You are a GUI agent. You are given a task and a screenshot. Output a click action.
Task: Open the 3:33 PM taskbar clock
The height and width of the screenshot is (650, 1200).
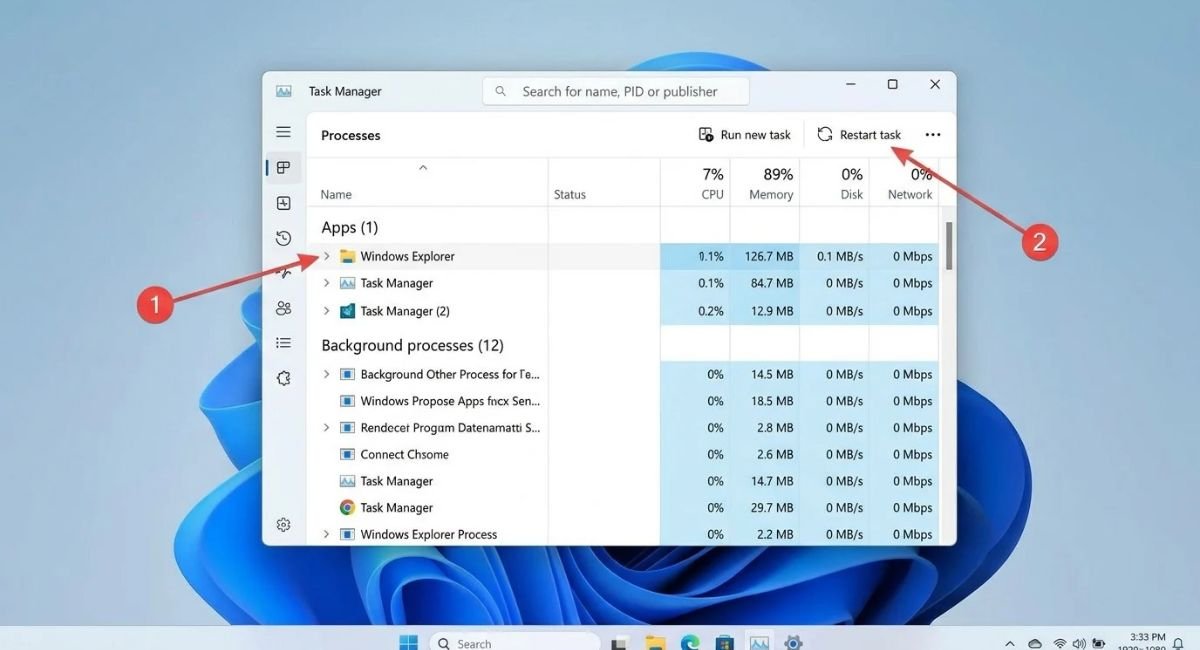point(1147,637)
